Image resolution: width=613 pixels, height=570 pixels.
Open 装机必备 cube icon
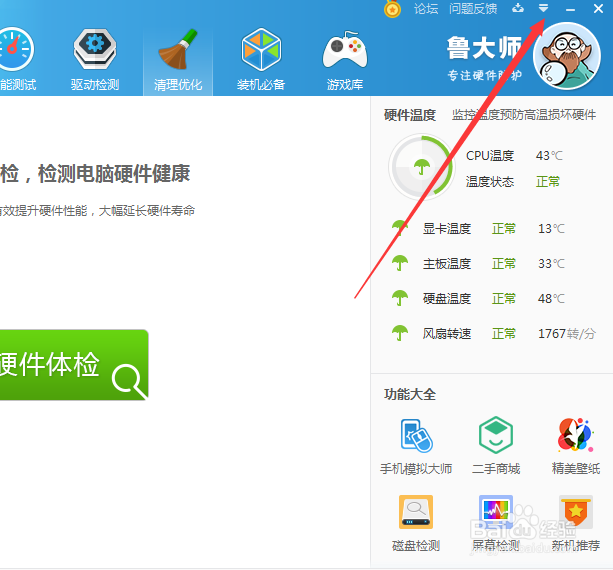tap(261, 49)
